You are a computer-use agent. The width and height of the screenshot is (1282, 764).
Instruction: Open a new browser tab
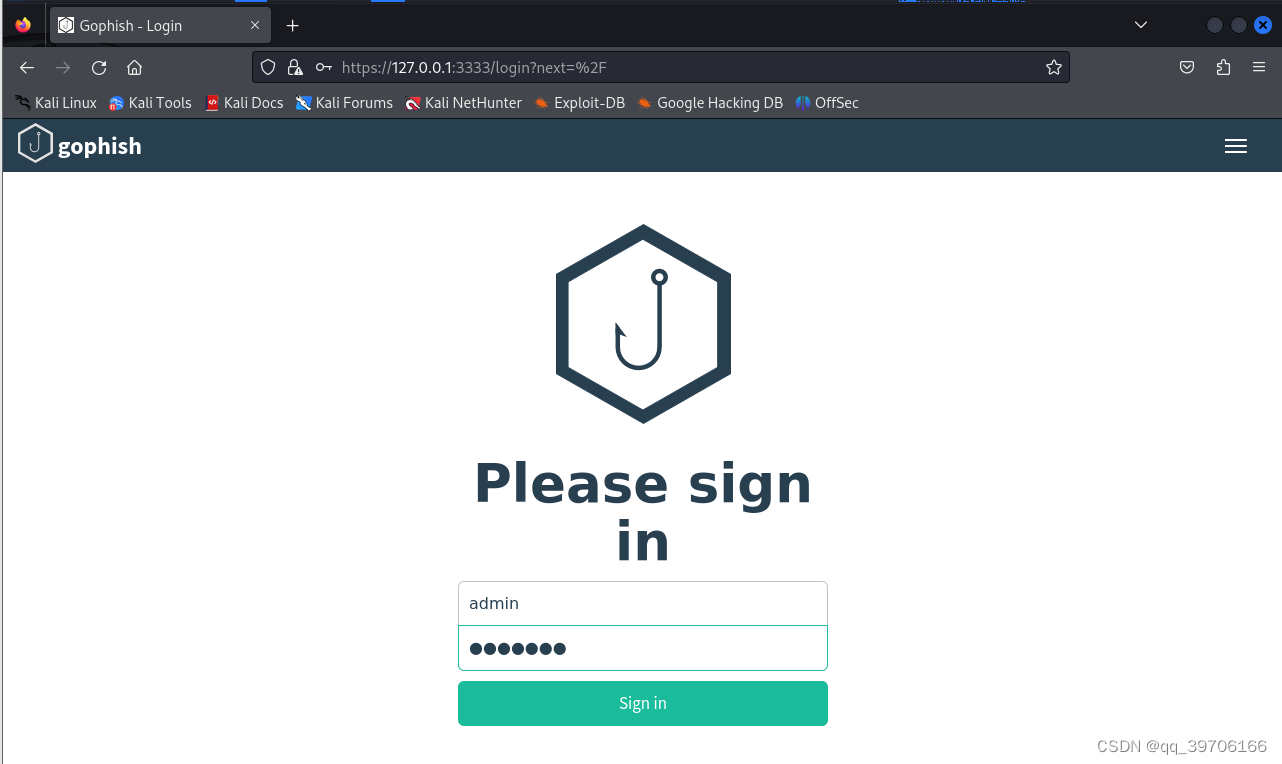292,25
